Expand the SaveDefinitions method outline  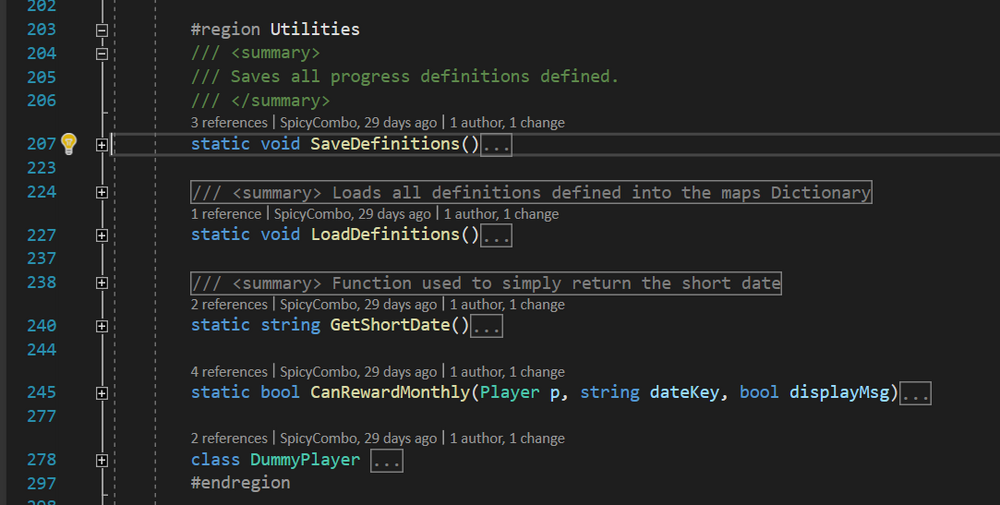click(101, 145)
